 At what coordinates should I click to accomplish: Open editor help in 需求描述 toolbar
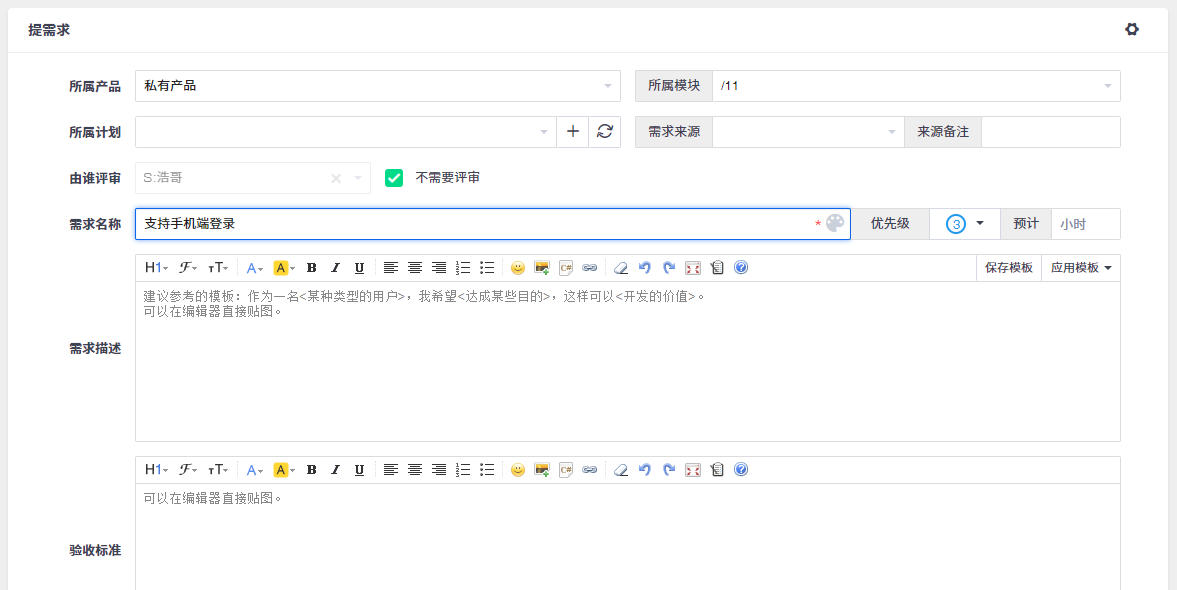741,267
